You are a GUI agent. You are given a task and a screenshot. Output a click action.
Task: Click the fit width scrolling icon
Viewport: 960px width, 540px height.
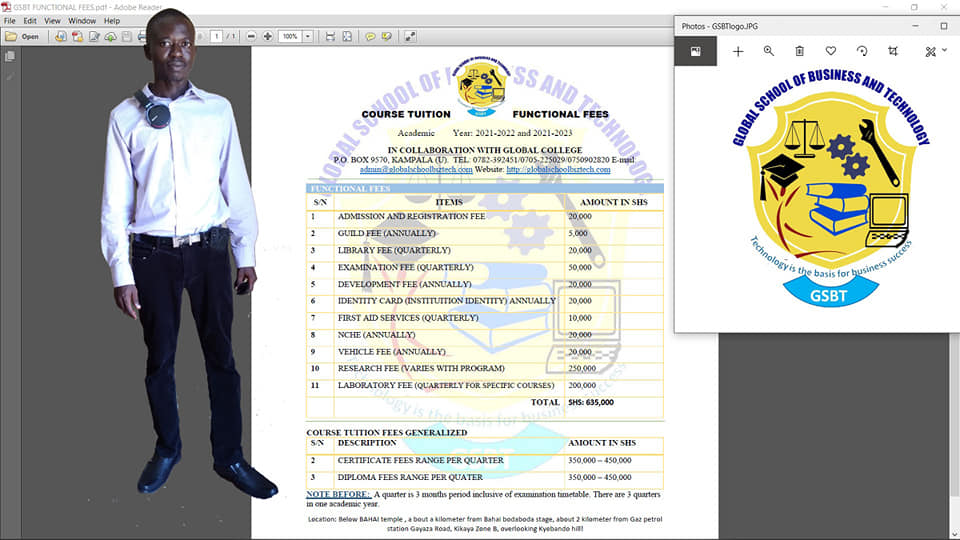(x=330, y=37)
